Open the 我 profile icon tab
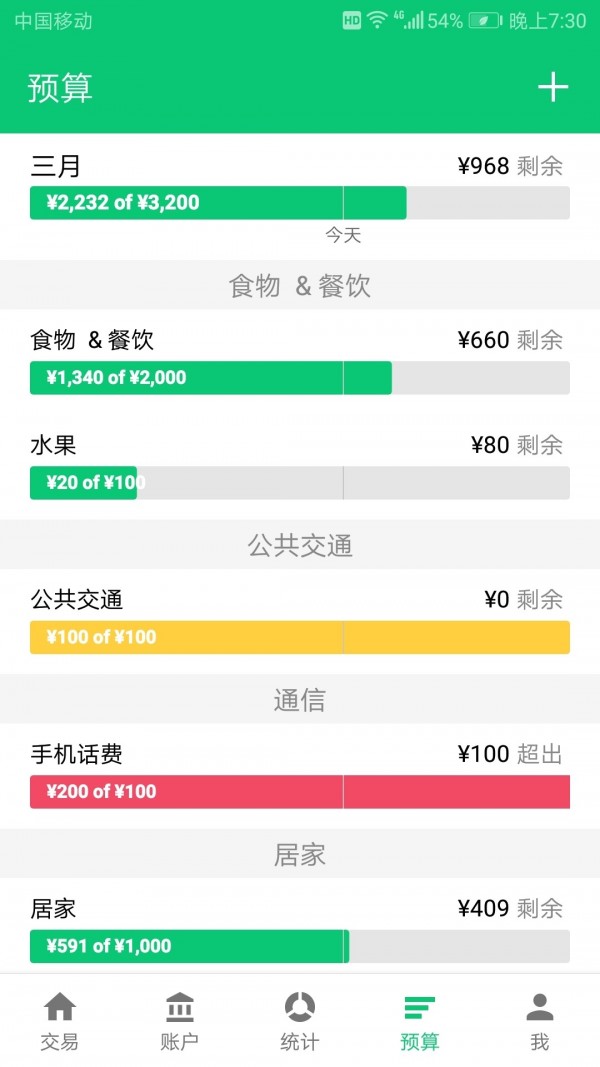This screenshot has height=1067, width=600. coord(540,1020)
